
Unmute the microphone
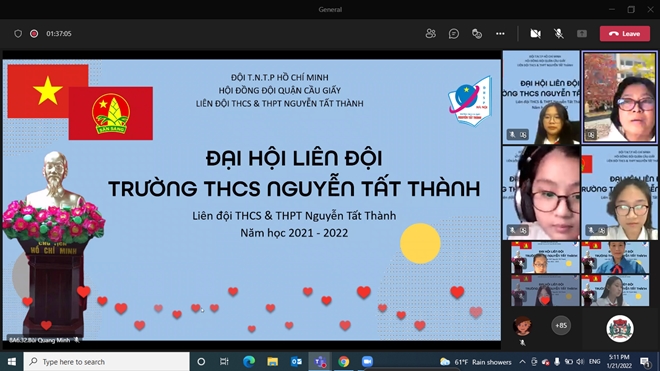tap(559, 33)
